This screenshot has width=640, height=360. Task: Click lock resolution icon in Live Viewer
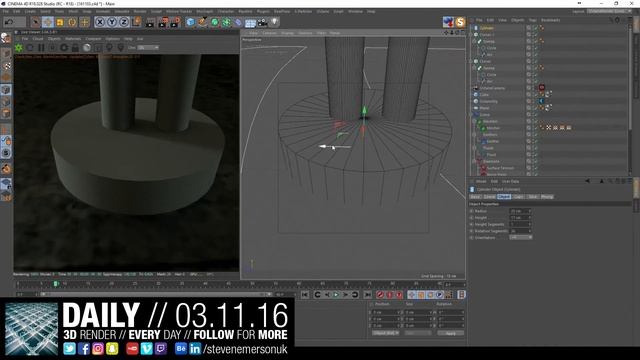pyautogui.click(x=75, y=48)
